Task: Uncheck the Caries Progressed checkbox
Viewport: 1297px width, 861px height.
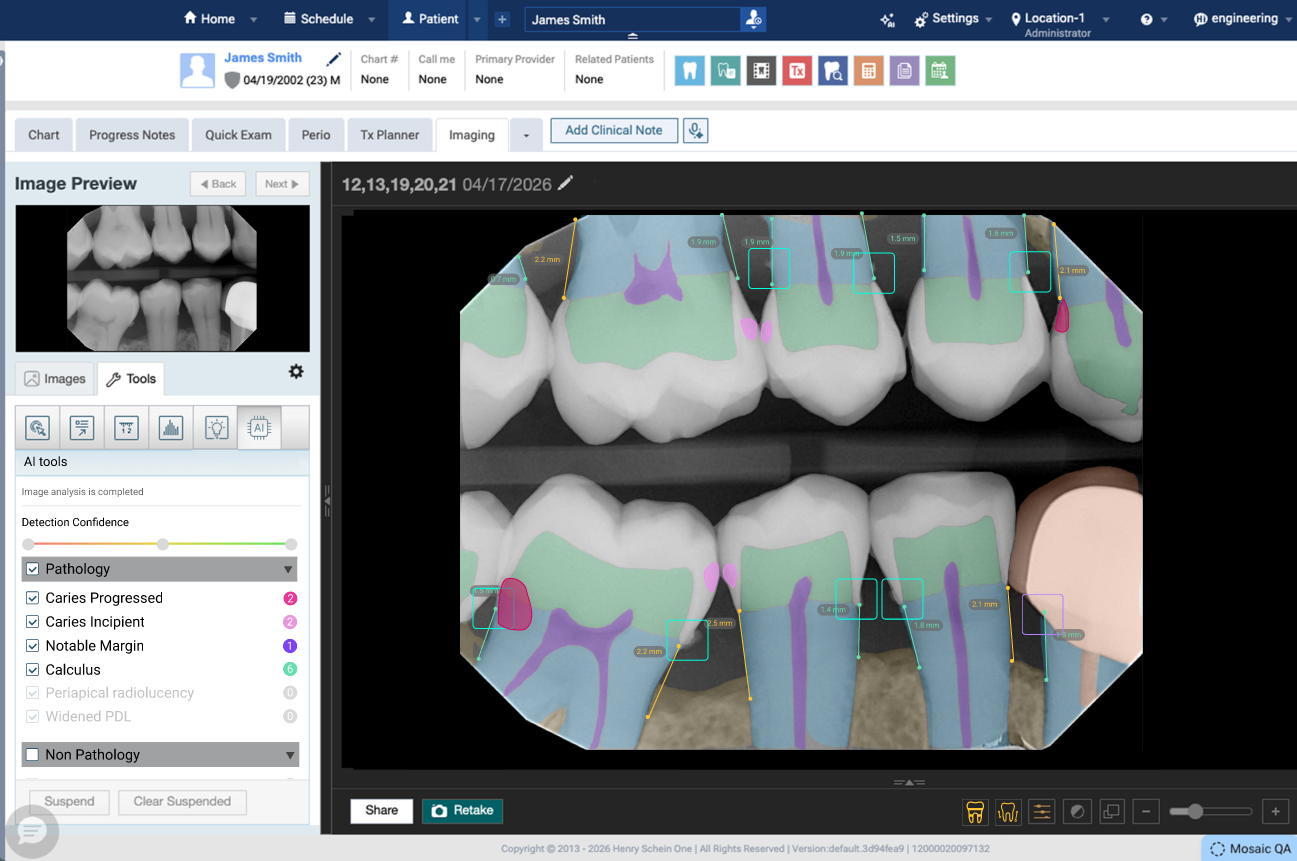Action: (33, 598)
